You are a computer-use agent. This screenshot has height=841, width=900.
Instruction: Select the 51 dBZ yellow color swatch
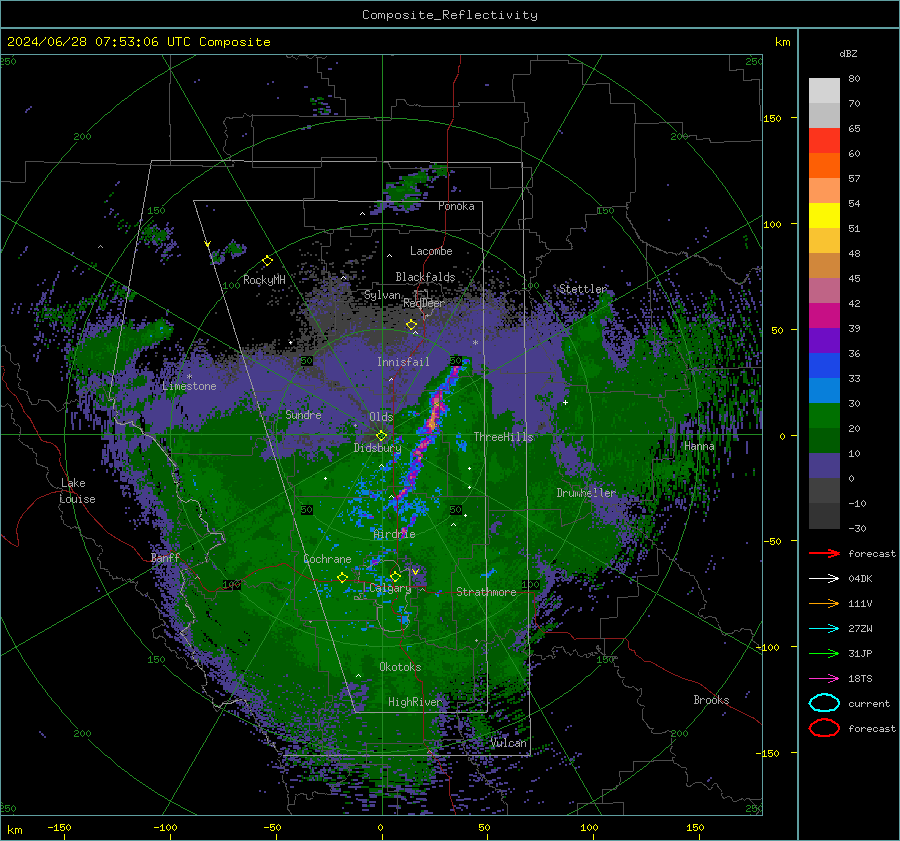[x=824, y=216]
